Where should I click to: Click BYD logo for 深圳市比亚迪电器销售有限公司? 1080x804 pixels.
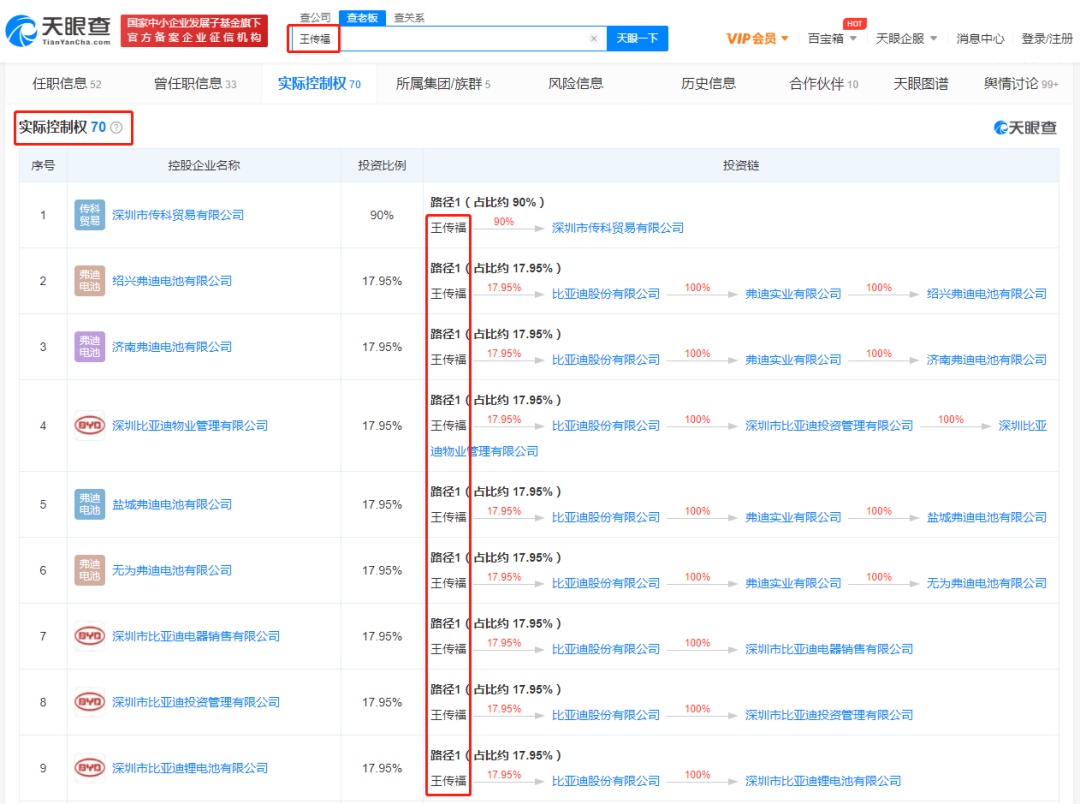coord(90,636)
